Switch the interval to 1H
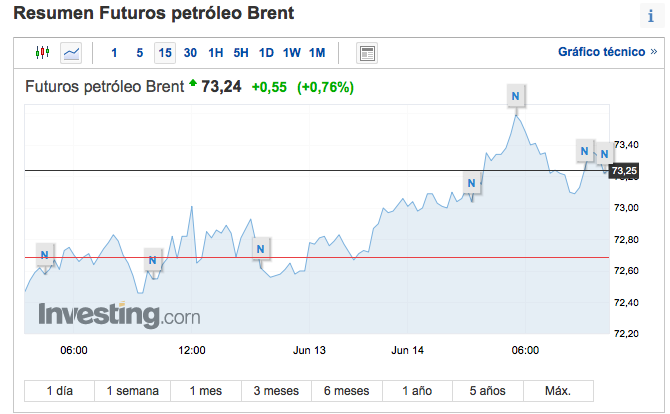The width and height of the screenshot is (670, 414). pyautogui.click(x=216, y=53)
